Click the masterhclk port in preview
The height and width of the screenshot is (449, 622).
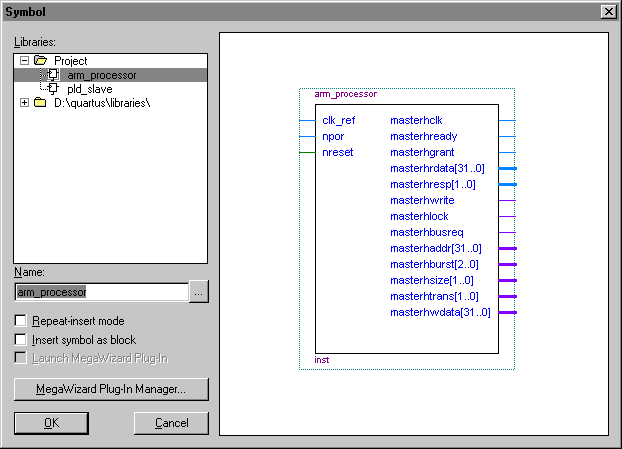point(418,120)
